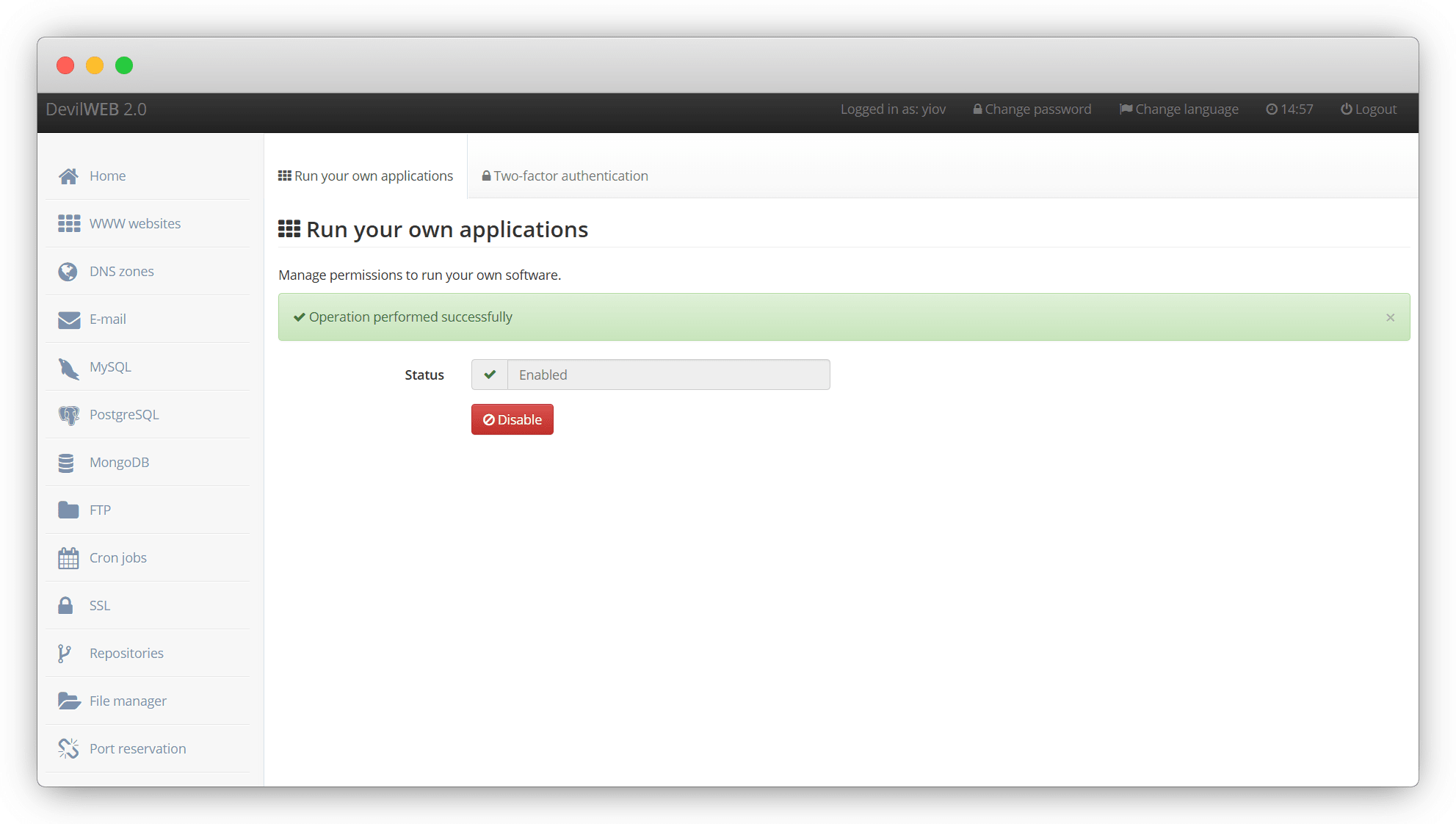Image resolution: width=1456 pixels, height=824 pixels.
Task: Click the DNS zones globe icon
Action: pos(68,272)
